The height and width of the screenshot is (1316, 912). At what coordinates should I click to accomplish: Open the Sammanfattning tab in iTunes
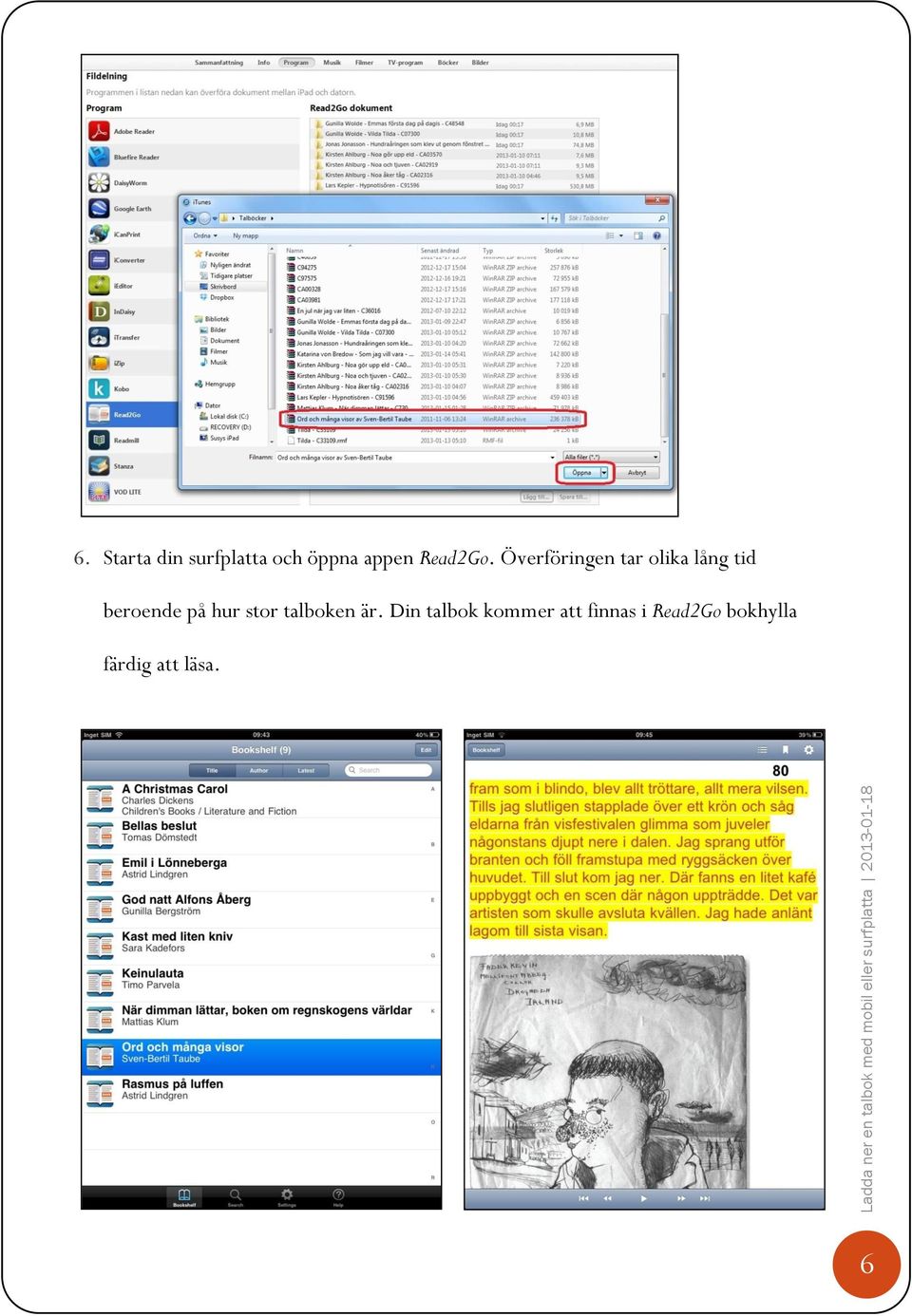tap(218, 63)
